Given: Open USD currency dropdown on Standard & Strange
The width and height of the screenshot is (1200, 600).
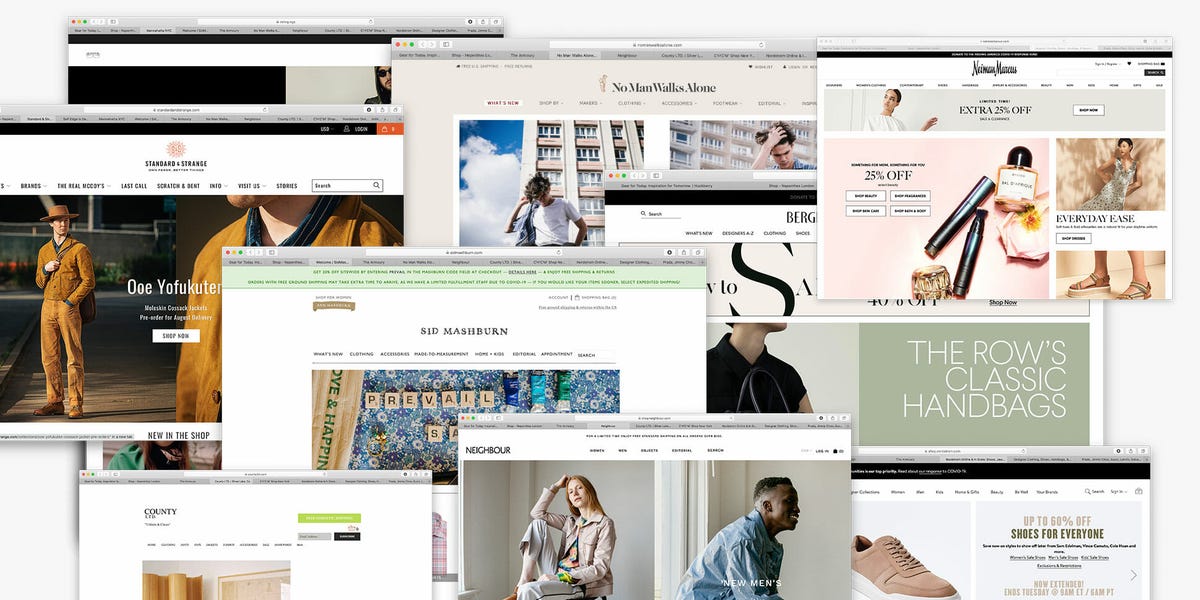Looking at the screenshot, I should click(x=327, y=129).
